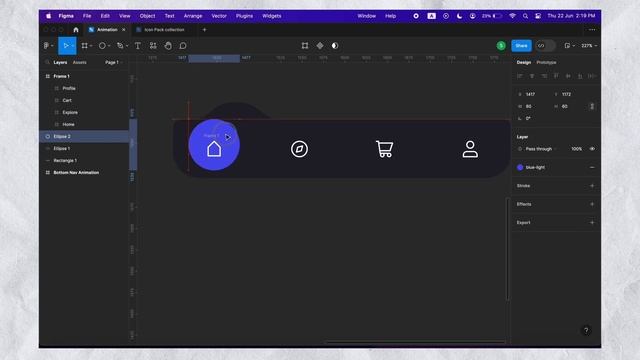Screen dimensions: 640x360
Task: Click the green user avatar
Action: click(501, 46)
